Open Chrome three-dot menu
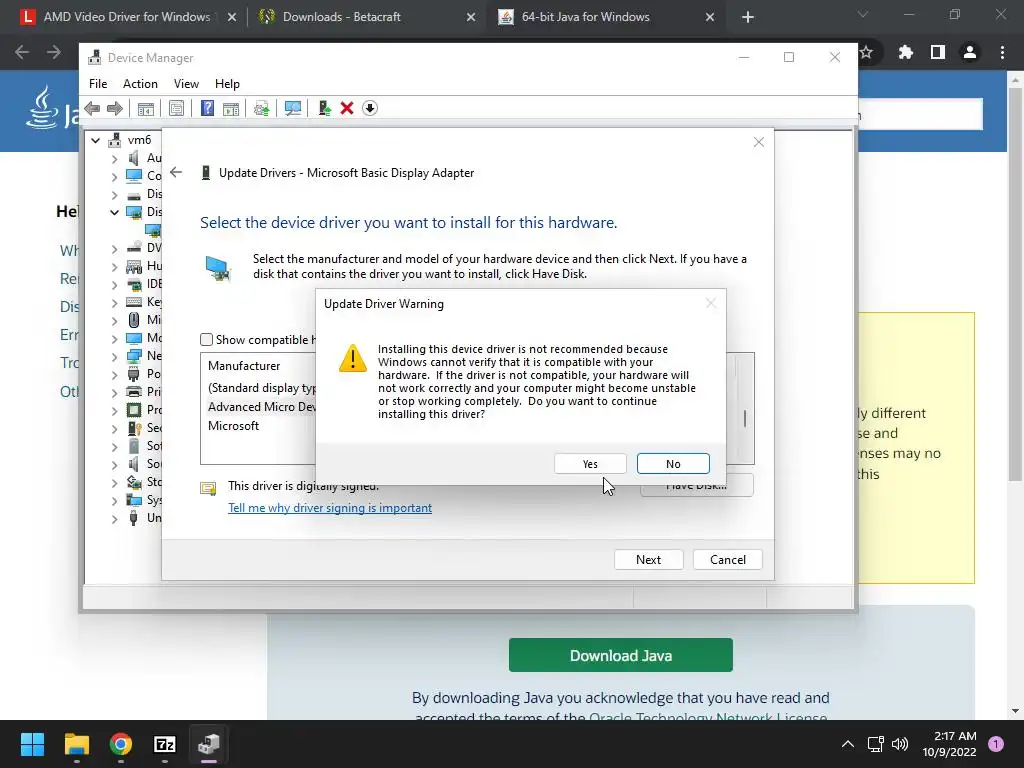Viewport: 1024px width, 768px height. [x=1002, y=52]
